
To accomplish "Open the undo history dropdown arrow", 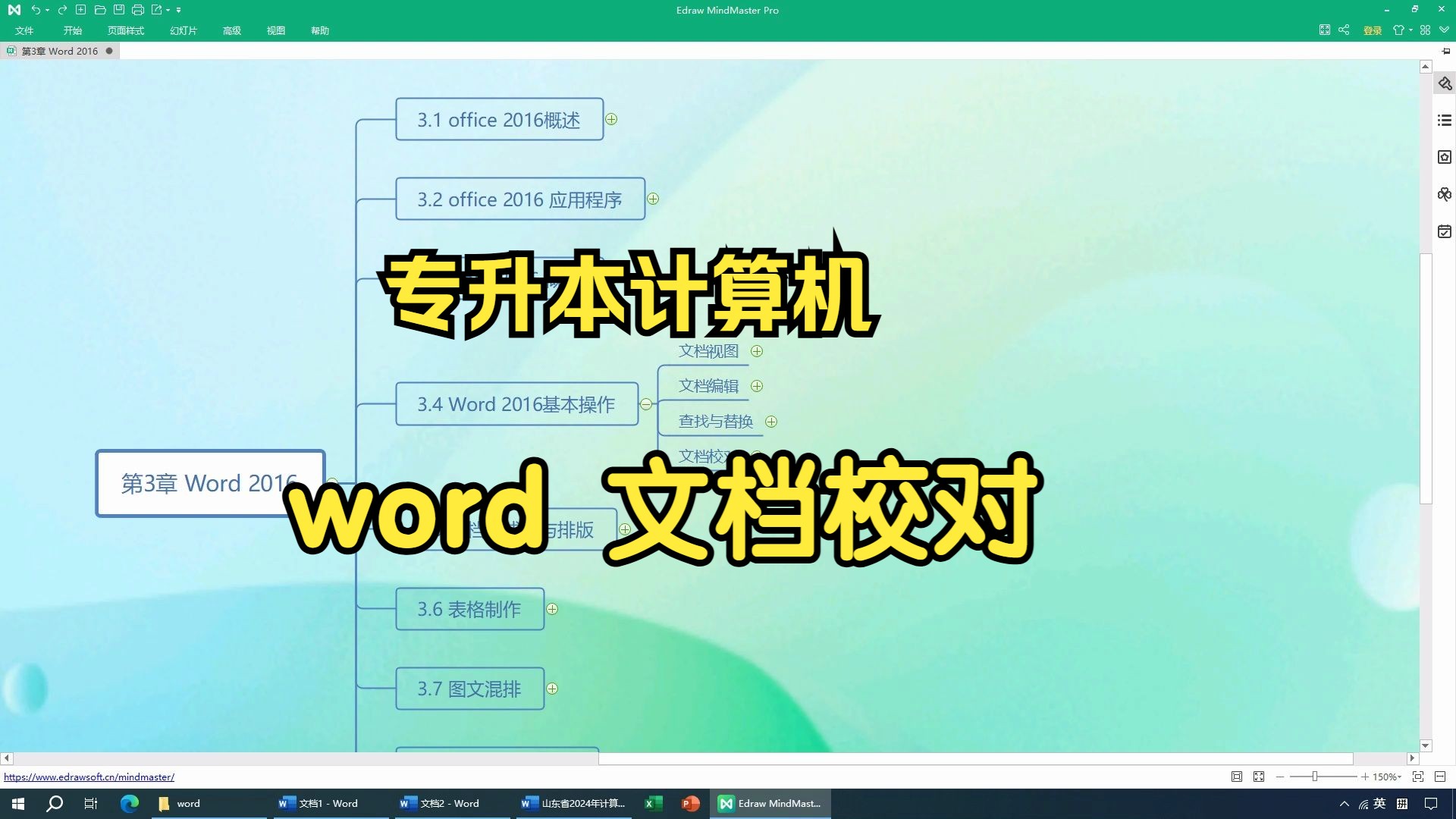I will pyautogui.click(x=47, y=11).
